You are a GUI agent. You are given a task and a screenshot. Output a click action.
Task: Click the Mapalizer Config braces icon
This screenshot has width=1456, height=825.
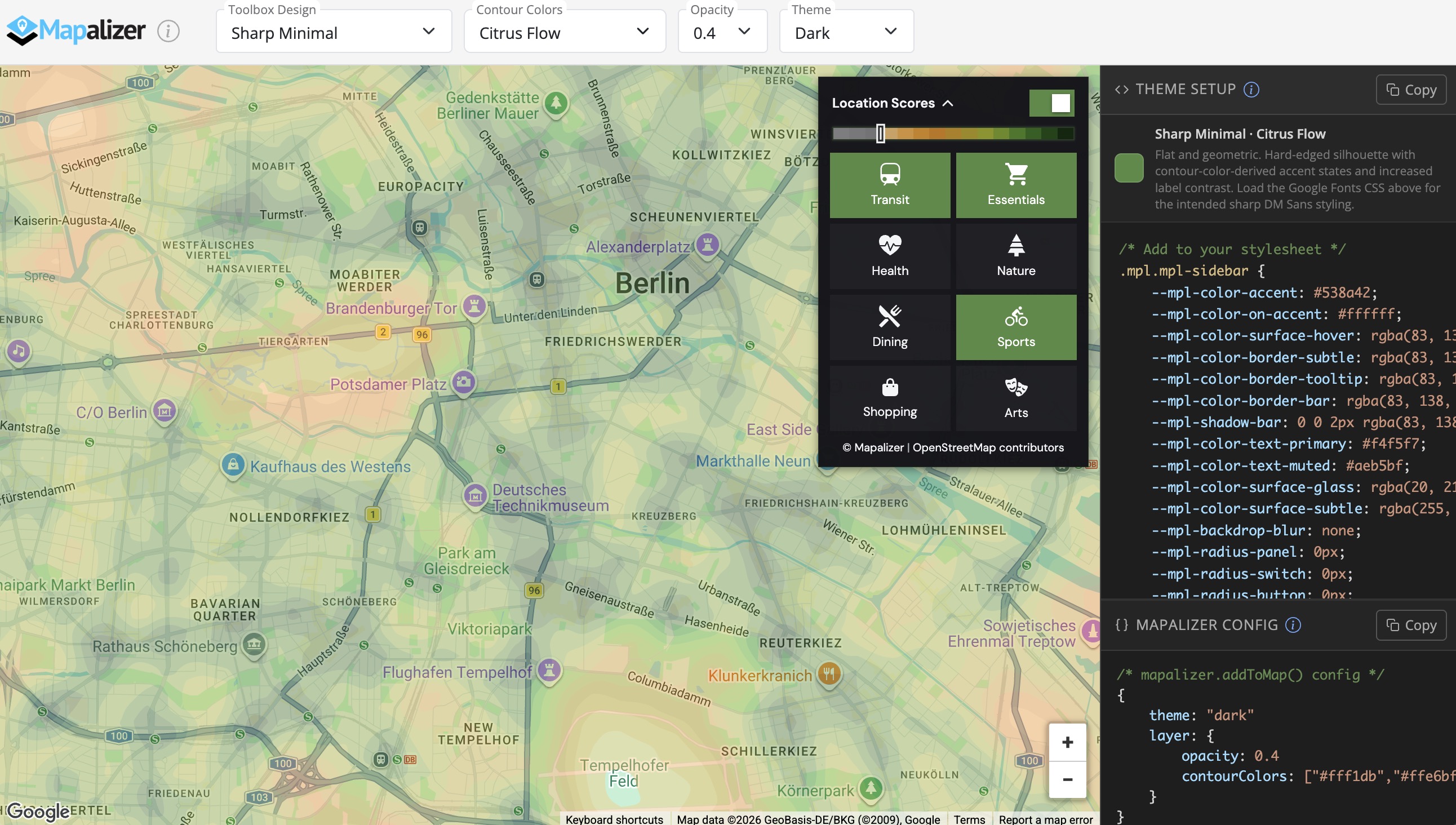[x=1121, y=625]
